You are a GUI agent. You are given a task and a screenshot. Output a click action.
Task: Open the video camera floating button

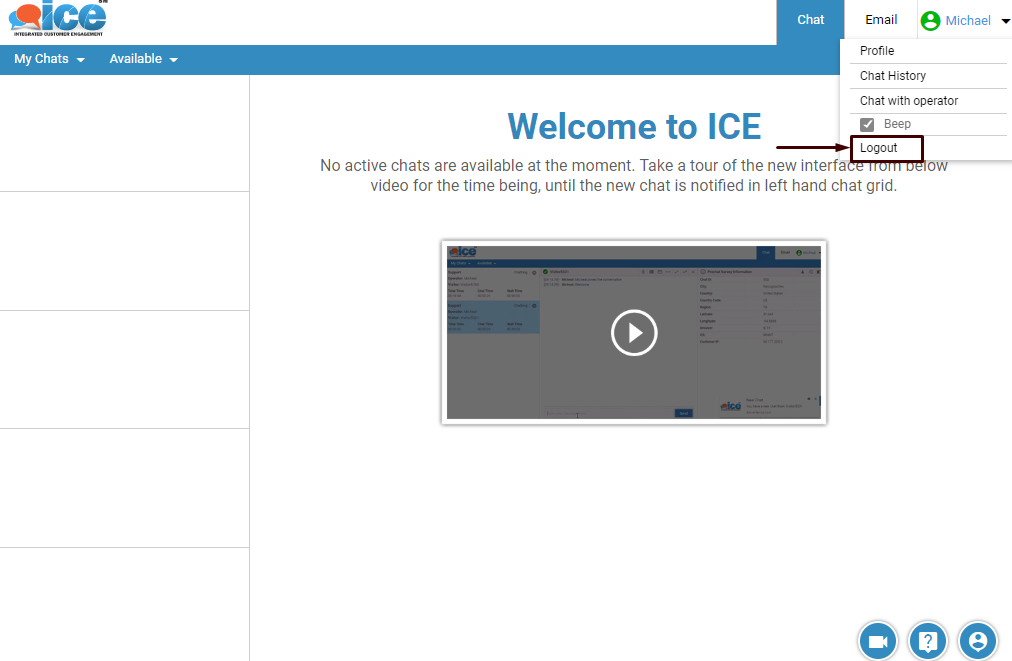click(878, 641)
